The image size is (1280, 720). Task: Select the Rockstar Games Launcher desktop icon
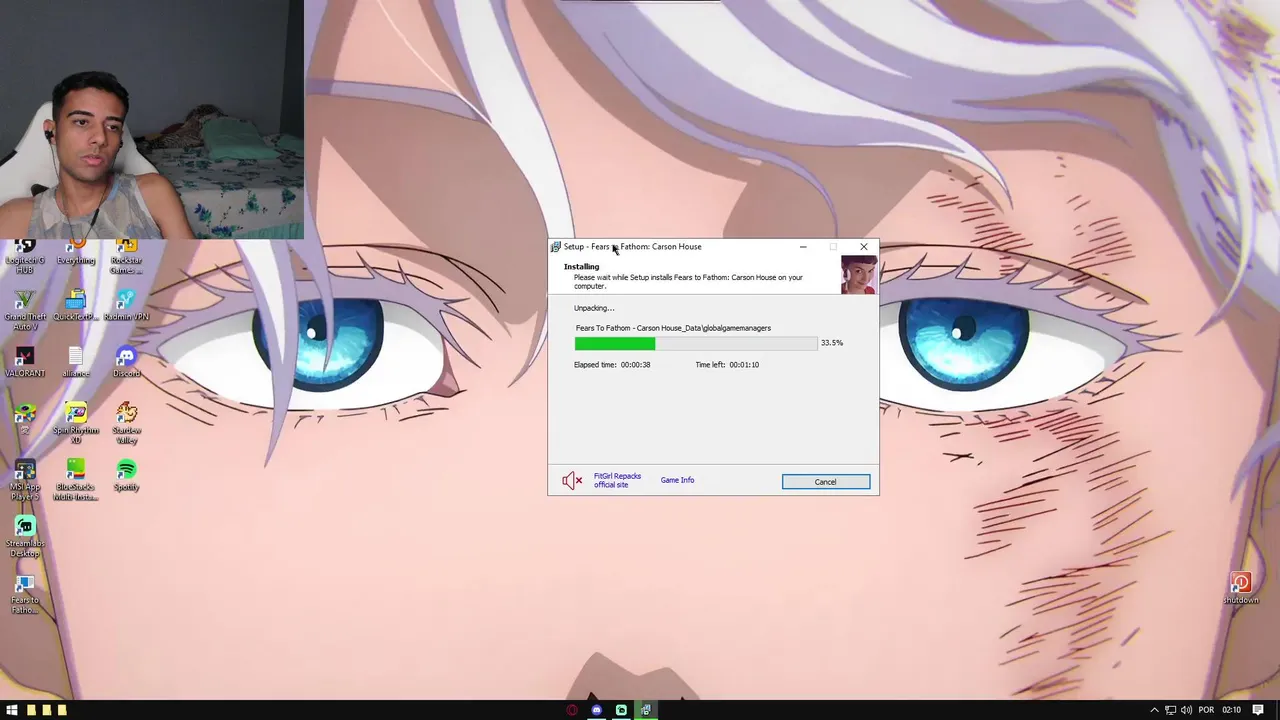click(x=126, y=257)
